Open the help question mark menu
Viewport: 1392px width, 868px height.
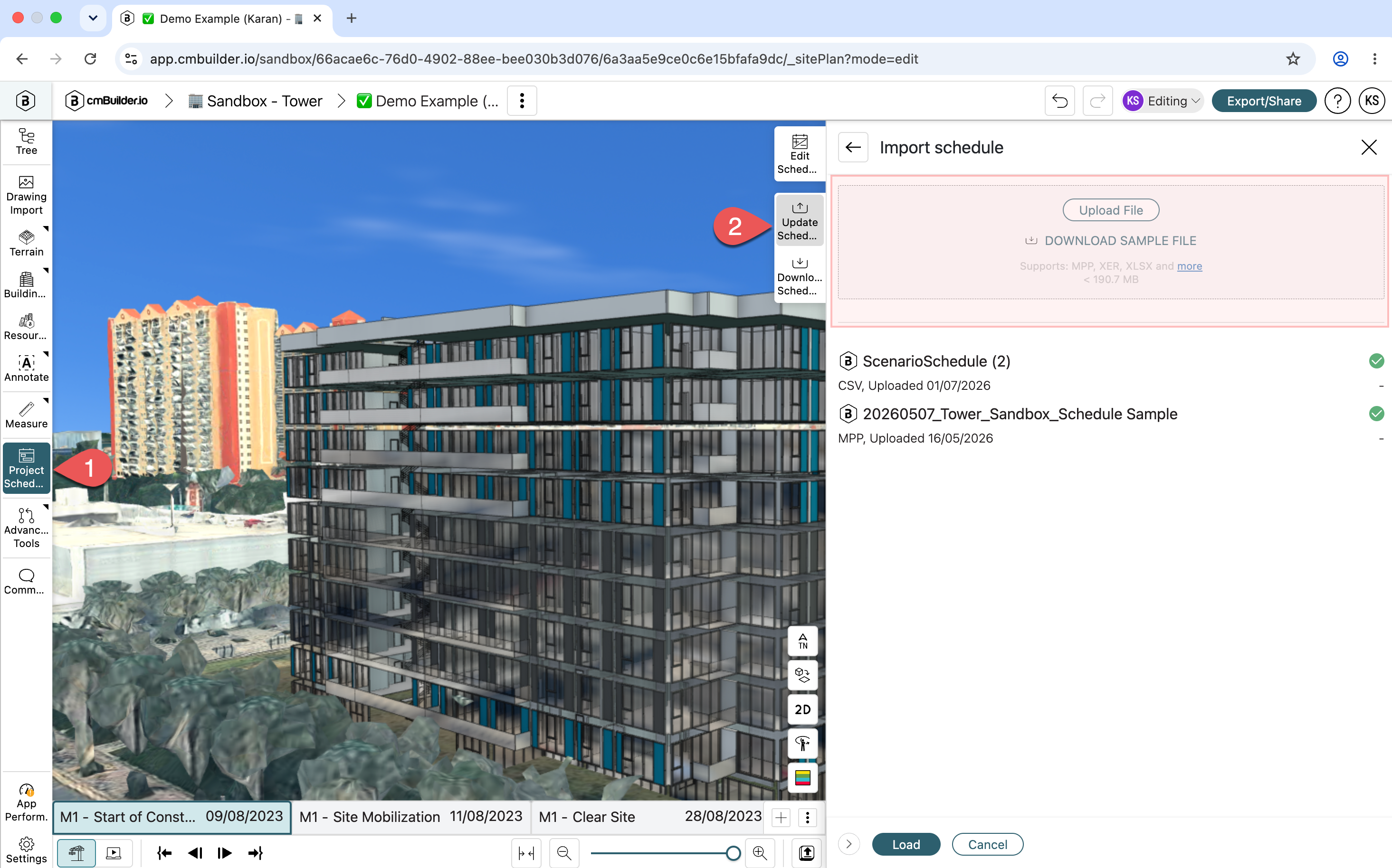(x=1337, y=101)
